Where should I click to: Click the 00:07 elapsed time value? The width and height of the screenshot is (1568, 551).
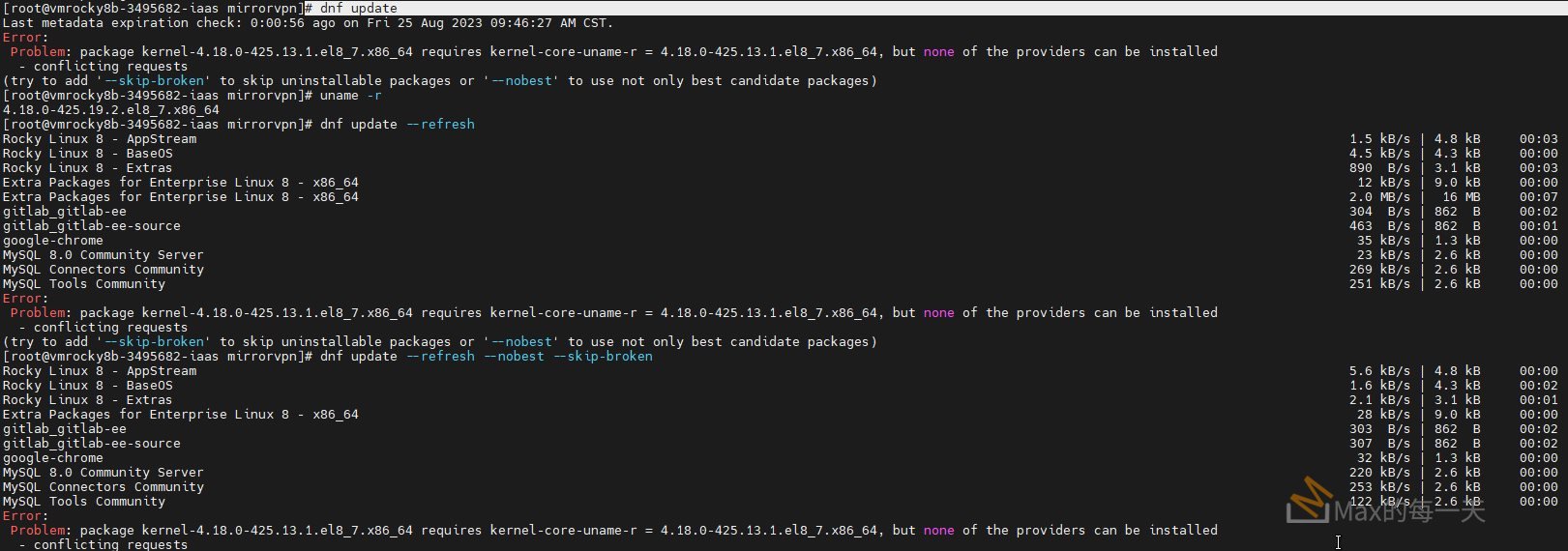(1538, 197)
